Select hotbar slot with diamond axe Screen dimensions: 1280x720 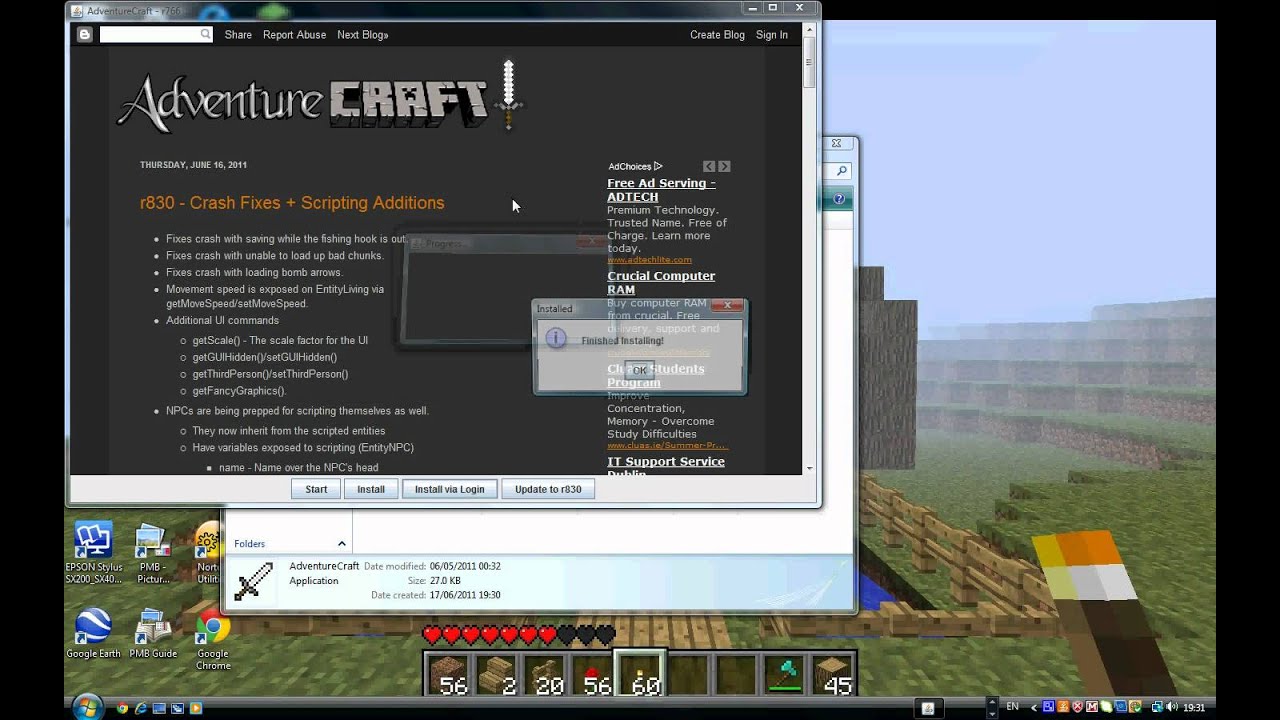point(785,673)
